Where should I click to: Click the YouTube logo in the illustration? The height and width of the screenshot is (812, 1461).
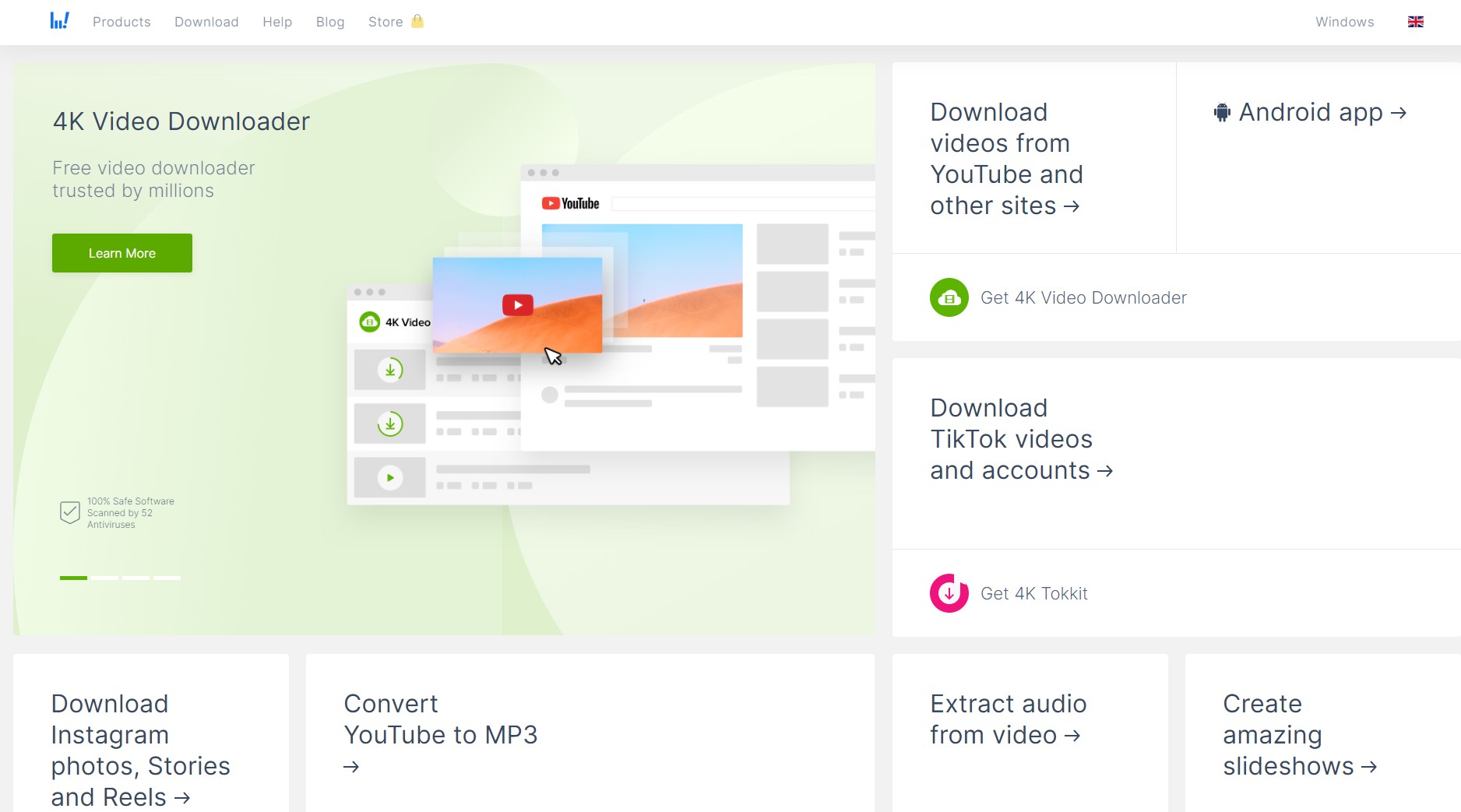point(571,203)
